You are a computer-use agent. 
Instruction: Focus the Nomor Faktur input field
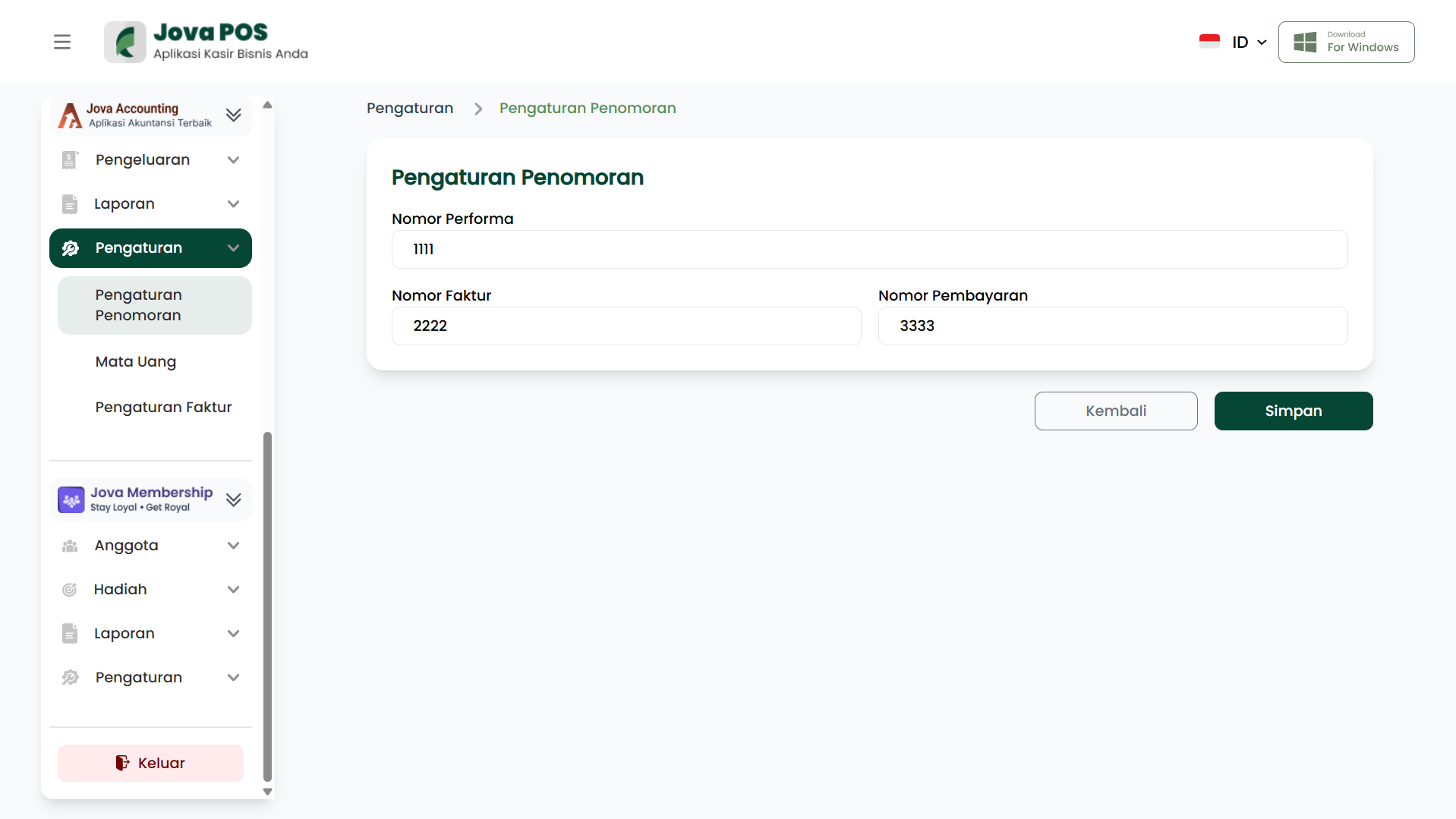(626, 326)
